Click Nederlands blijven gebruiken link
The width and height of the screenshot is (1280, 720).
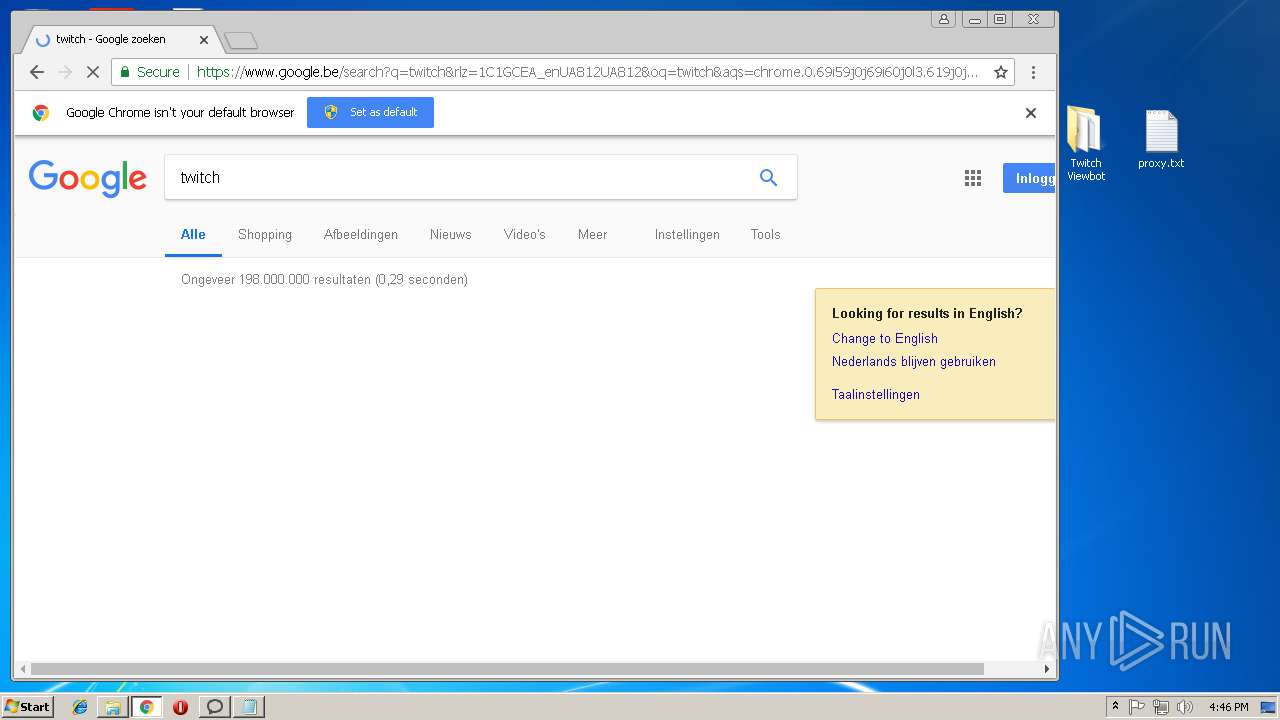click(914, 361)
